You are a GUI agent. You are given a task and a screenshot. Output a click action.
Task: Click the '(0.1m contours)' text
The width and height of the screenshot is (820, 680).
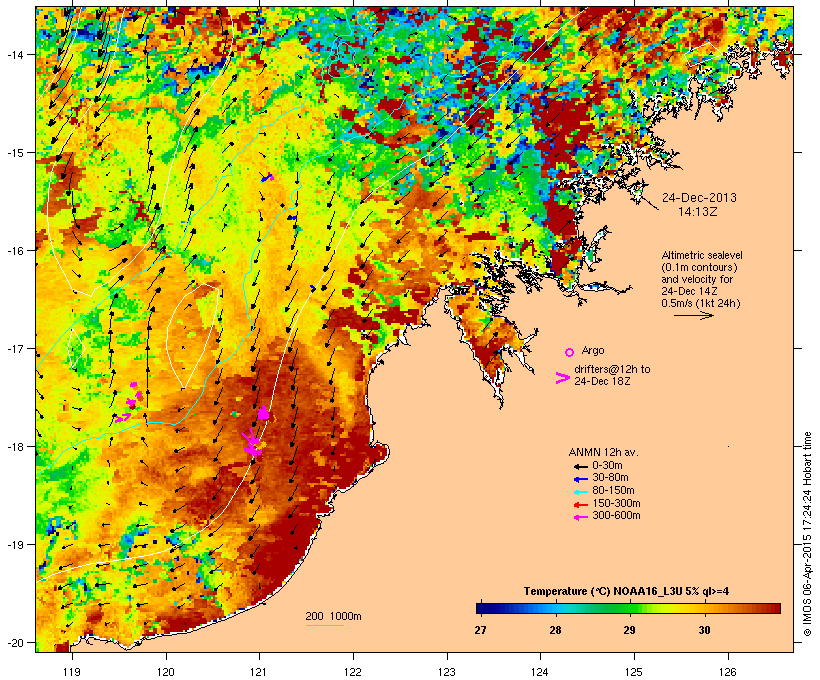coord(700,268)
